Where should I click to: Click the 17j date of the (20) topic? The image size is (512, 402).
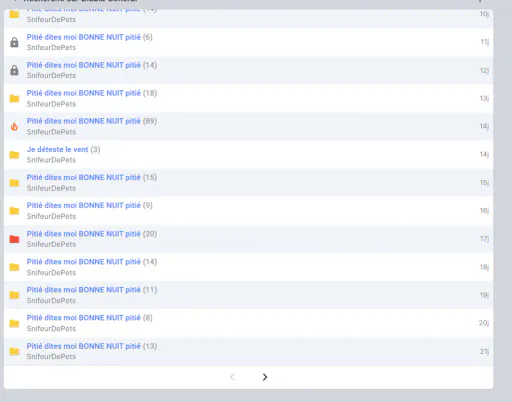pyautogui.click(x=485, y=239)
